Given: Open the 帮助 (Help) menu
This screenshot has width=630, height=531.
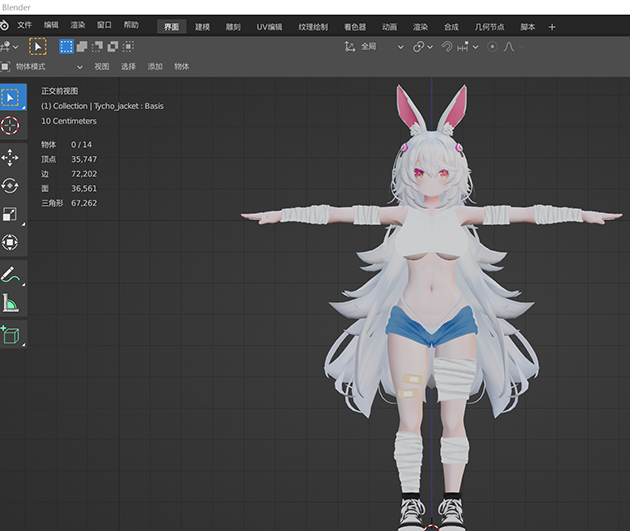Looking at the screenshot, I should [131, 25].
